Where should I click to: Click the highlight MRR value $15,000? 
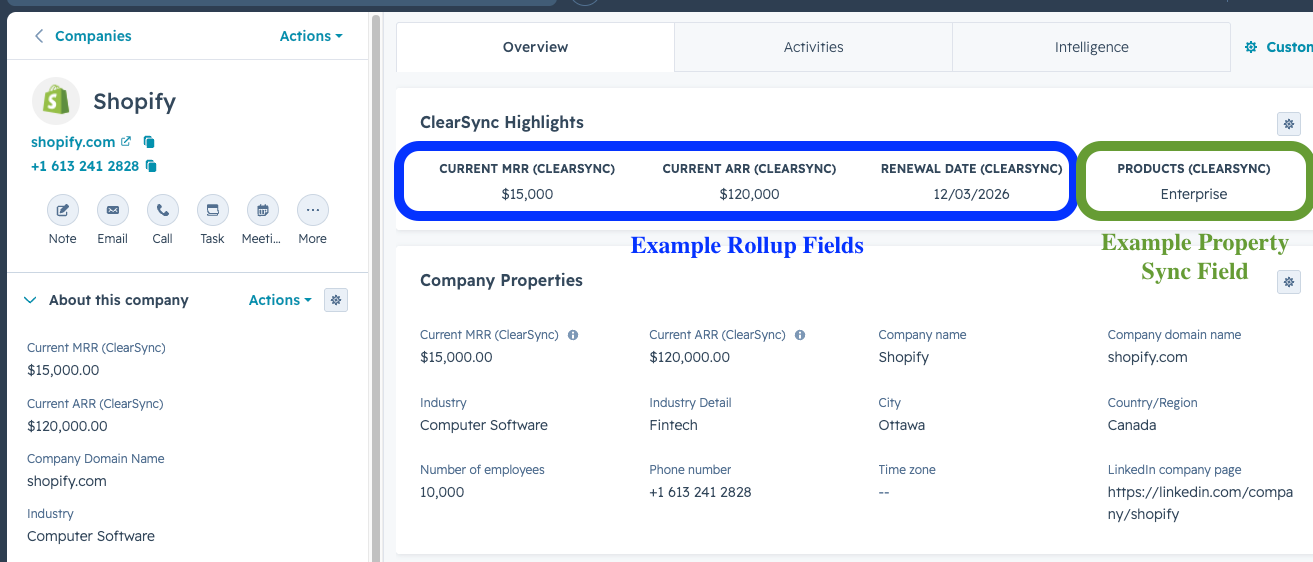[527, 194]
